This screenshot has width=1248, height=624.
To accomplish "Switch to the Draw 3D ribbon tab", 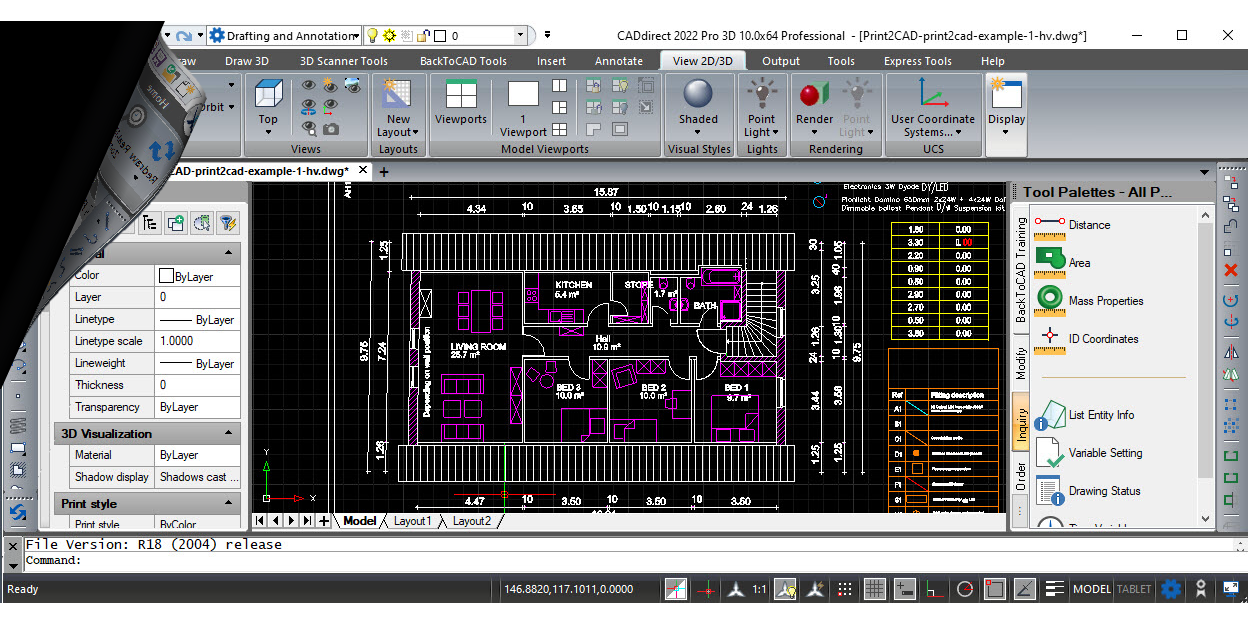I will 247,61.
